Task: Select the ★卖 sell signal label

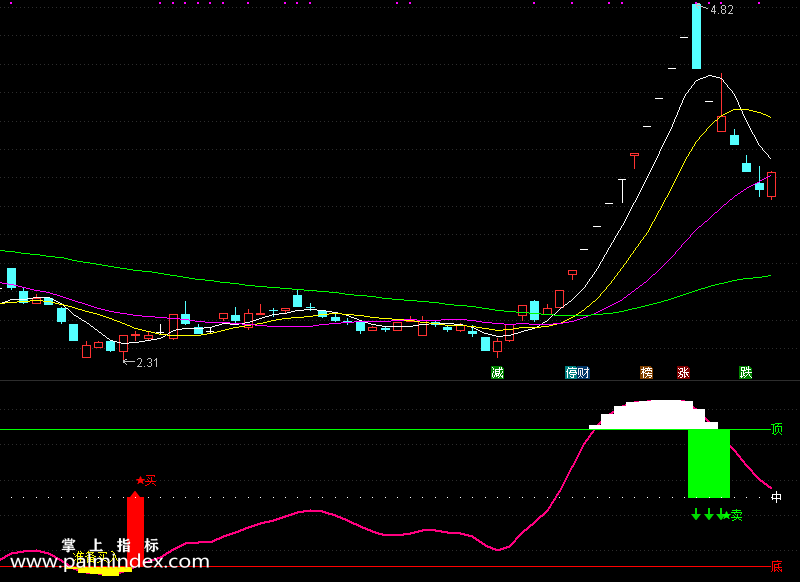Action: [733, 515]
